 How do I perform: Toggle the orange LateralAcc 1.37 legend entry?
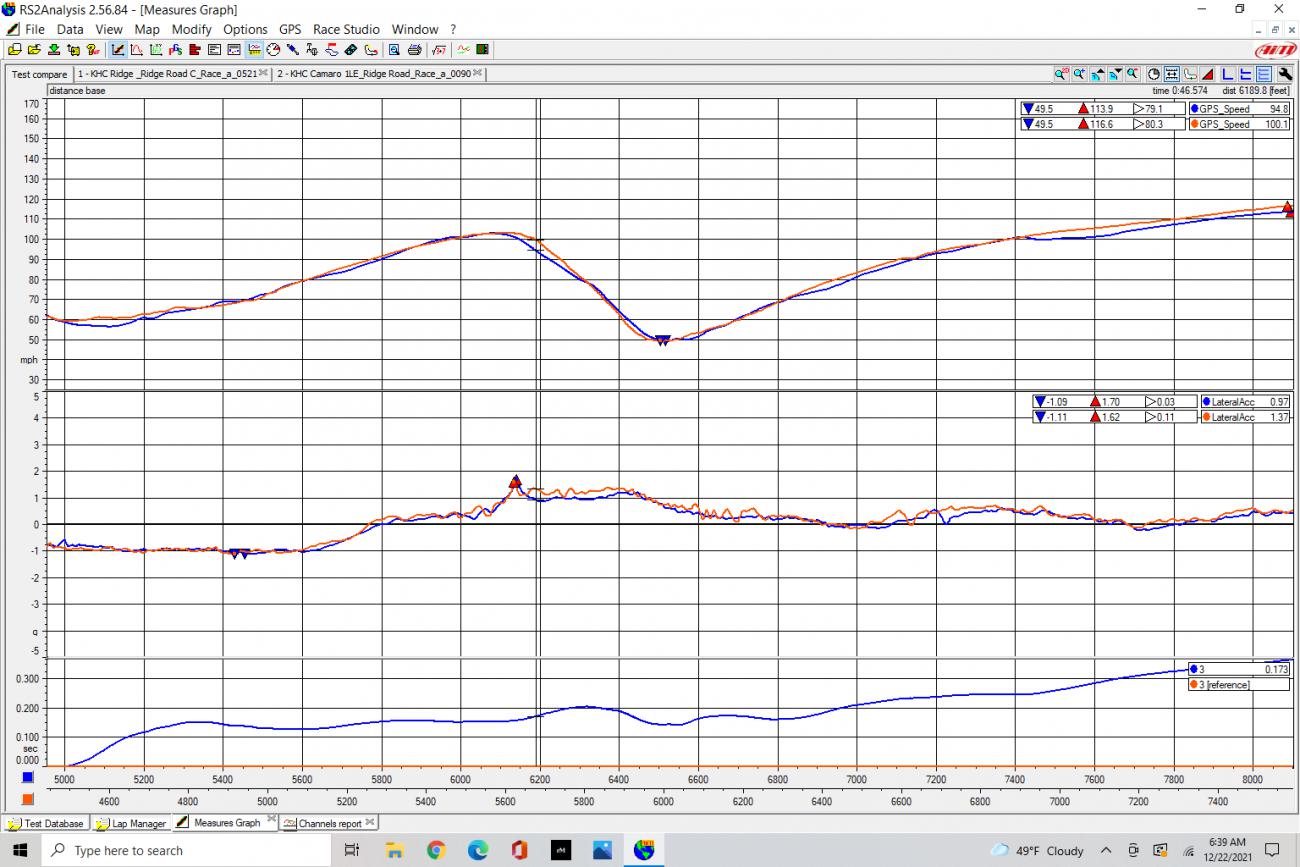pos(1245,417)
